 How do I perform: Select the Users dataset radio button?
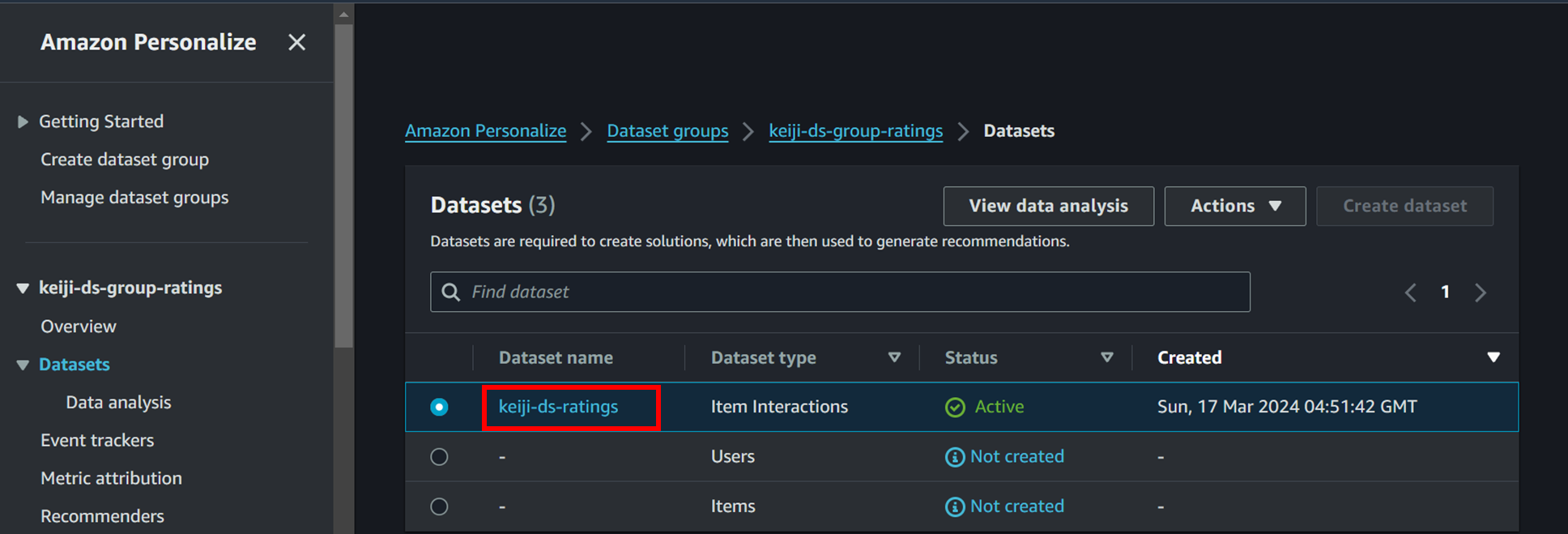click(x=439, y=457)
